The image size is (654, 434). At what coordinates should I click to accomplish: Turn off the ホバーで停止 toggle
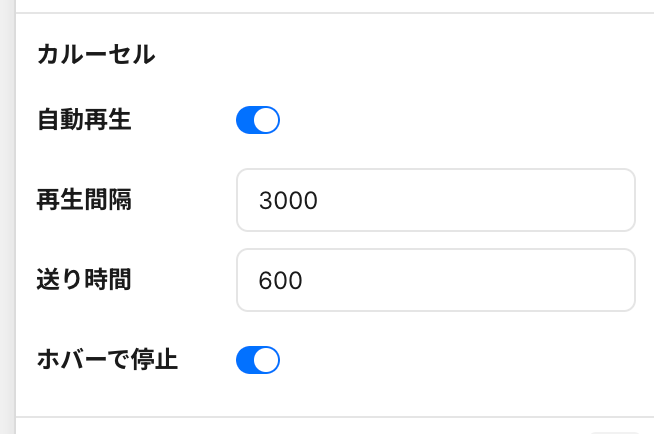[258, 360]
